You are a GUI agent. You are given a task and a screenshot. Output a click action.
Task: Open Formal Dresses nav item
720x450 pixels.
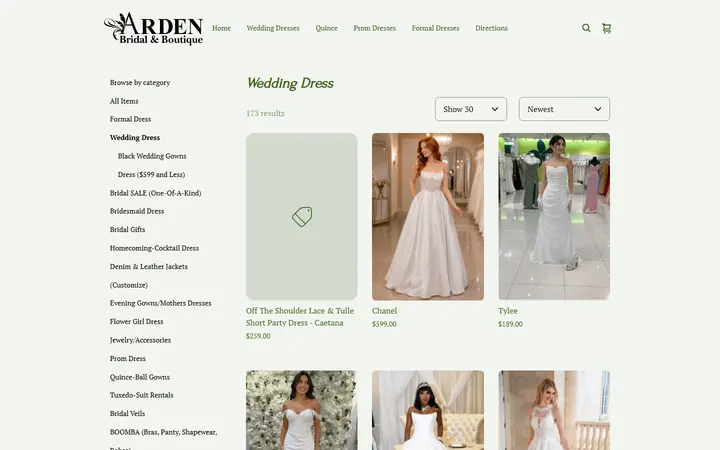(x=435, y=28)
